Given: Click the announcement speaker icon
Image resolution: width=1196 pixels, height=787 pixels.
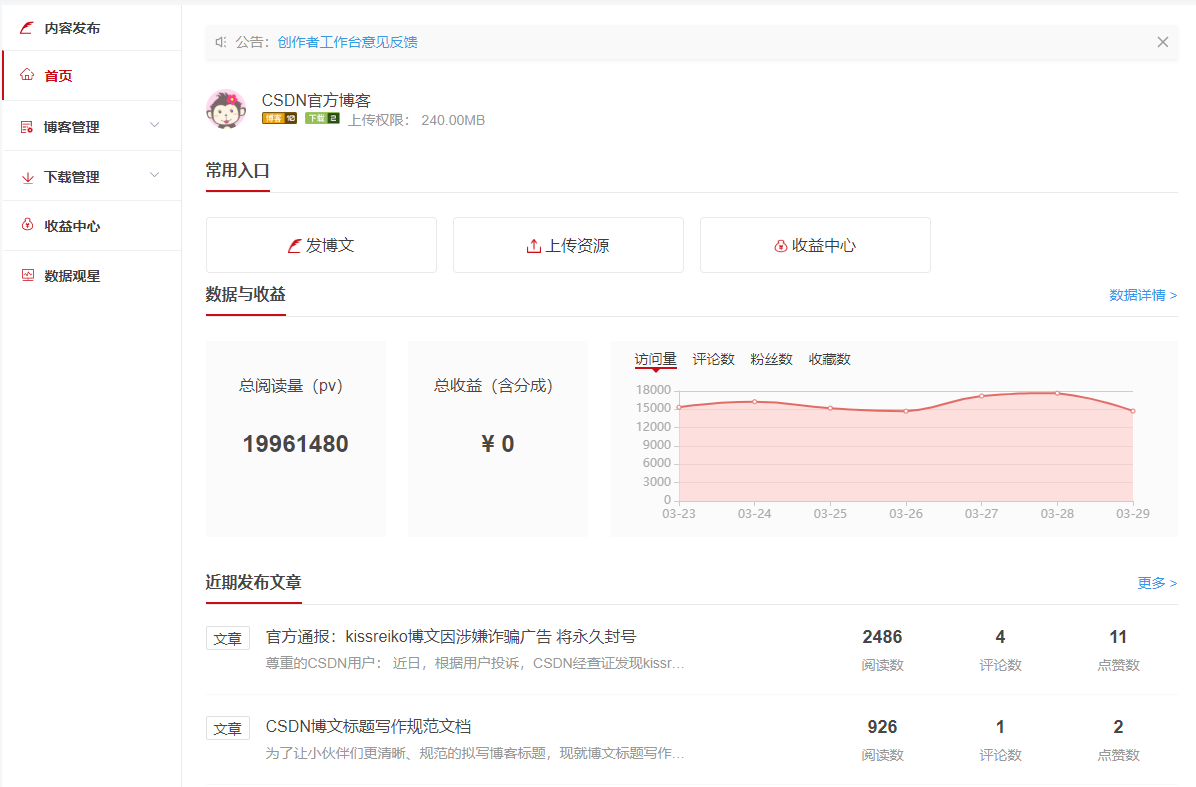Looking at the screenshot, I should pos(220,42).
